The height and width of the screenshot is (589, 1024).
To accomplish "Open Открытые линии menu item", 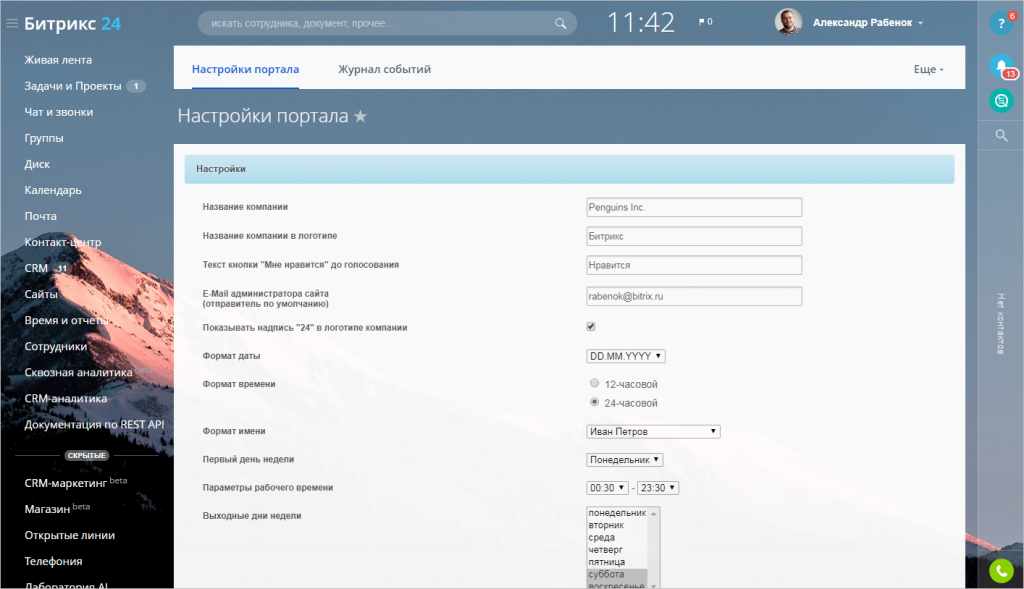I will [x=69, y=535].
